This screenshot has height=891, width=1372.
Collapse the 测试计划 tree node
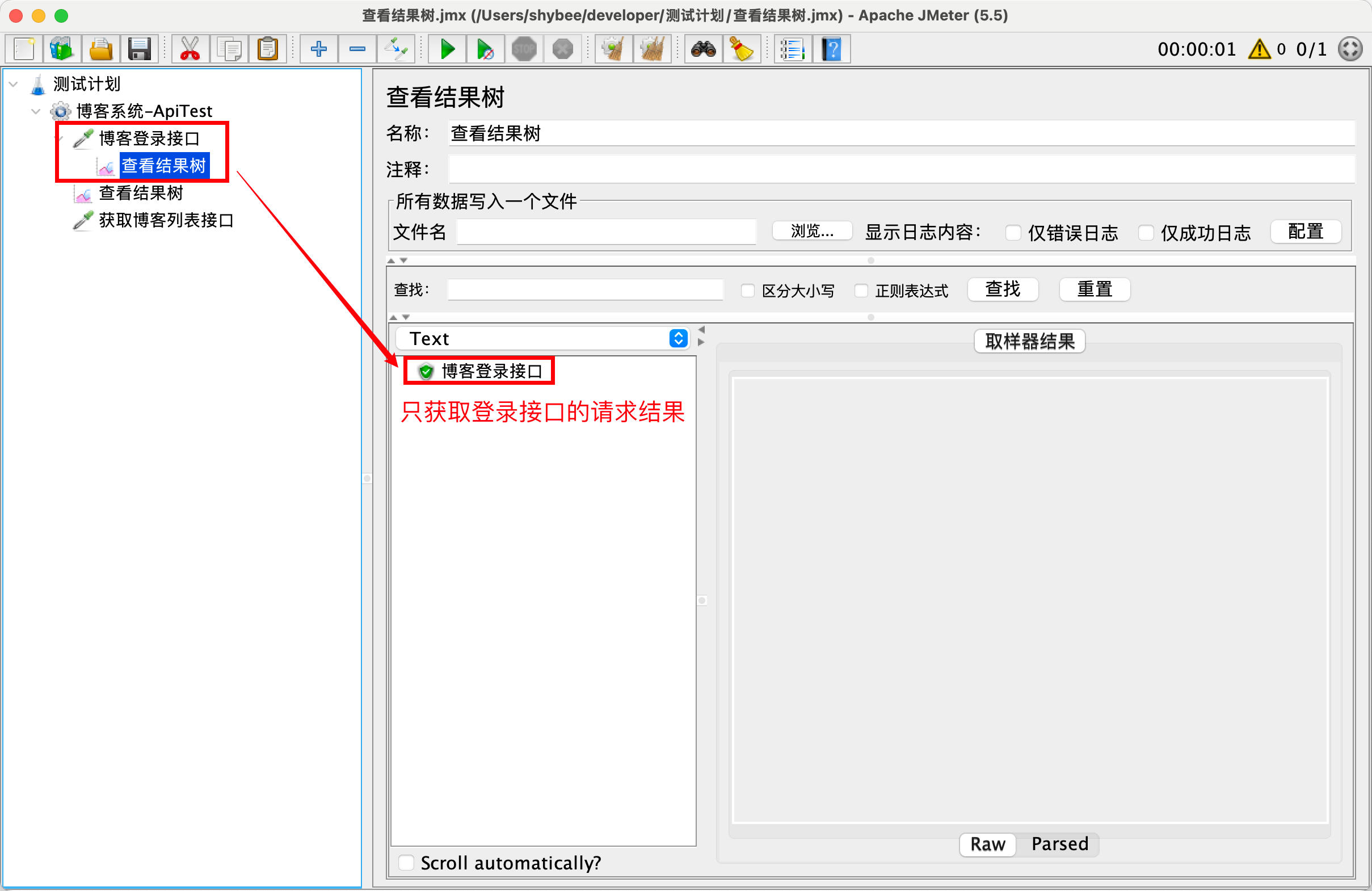14,84
